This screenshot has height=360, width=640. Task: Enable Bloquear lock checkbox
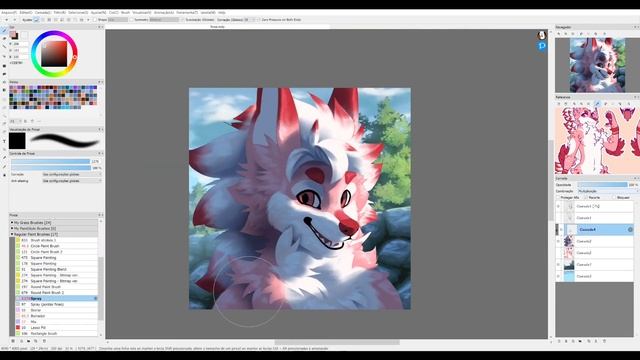[614, 197]
